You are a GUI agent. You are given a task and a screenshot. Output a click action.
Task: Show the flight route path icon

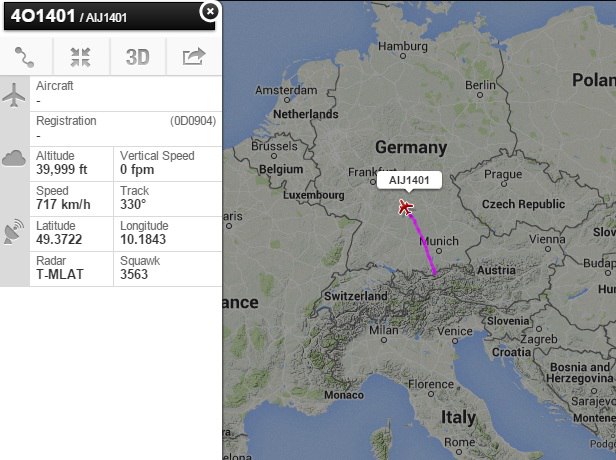pos(24,57)
